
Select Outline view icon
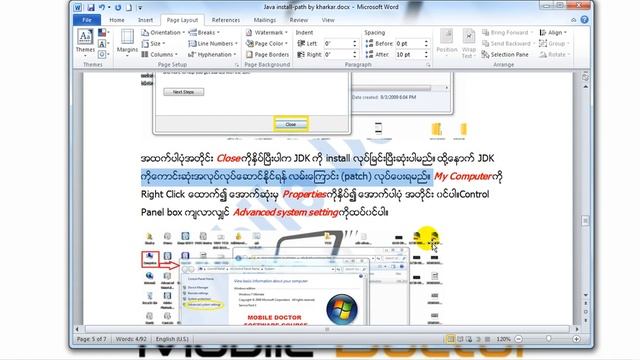(x=478, y=339)
